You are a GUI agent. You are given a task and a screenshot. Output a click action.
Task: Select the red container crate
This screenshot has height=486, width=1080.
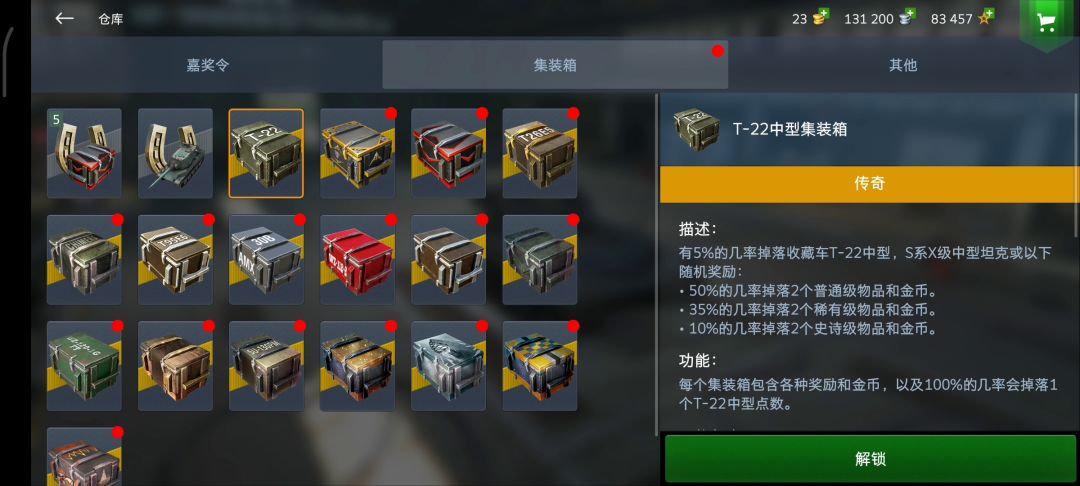[357, 260]
